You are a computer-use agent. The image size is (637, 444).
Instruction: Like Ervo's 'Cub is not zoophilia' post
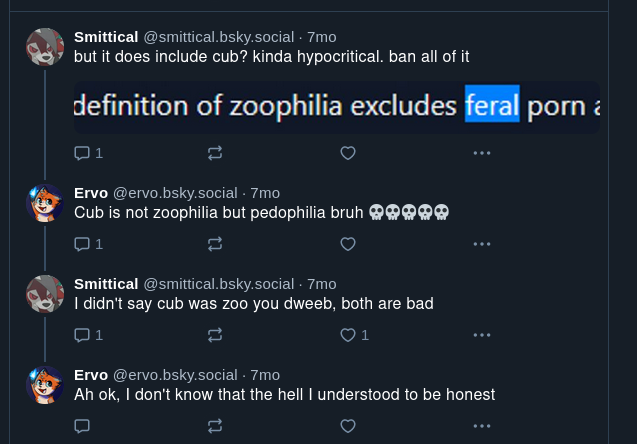coord(348,243)
